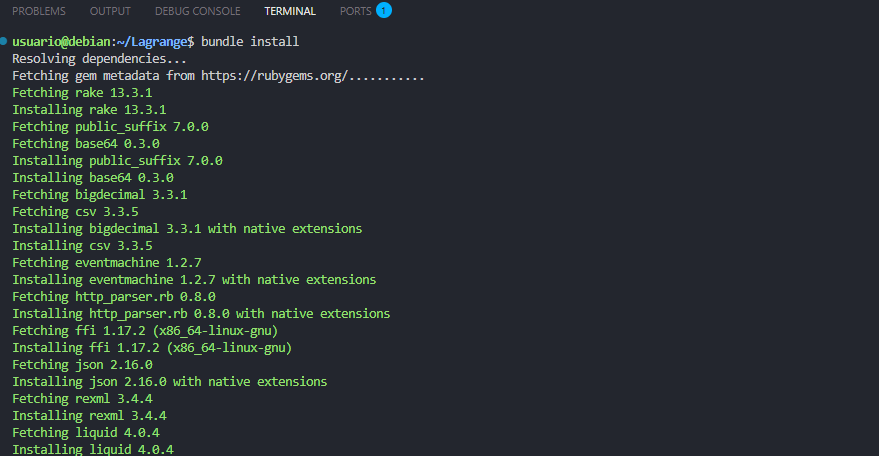Click 'Installing http_parser.rb 0.8.0' line
The height and width of the screenshot is (456, 879).
pyautogui.click(x=201, y=314)
